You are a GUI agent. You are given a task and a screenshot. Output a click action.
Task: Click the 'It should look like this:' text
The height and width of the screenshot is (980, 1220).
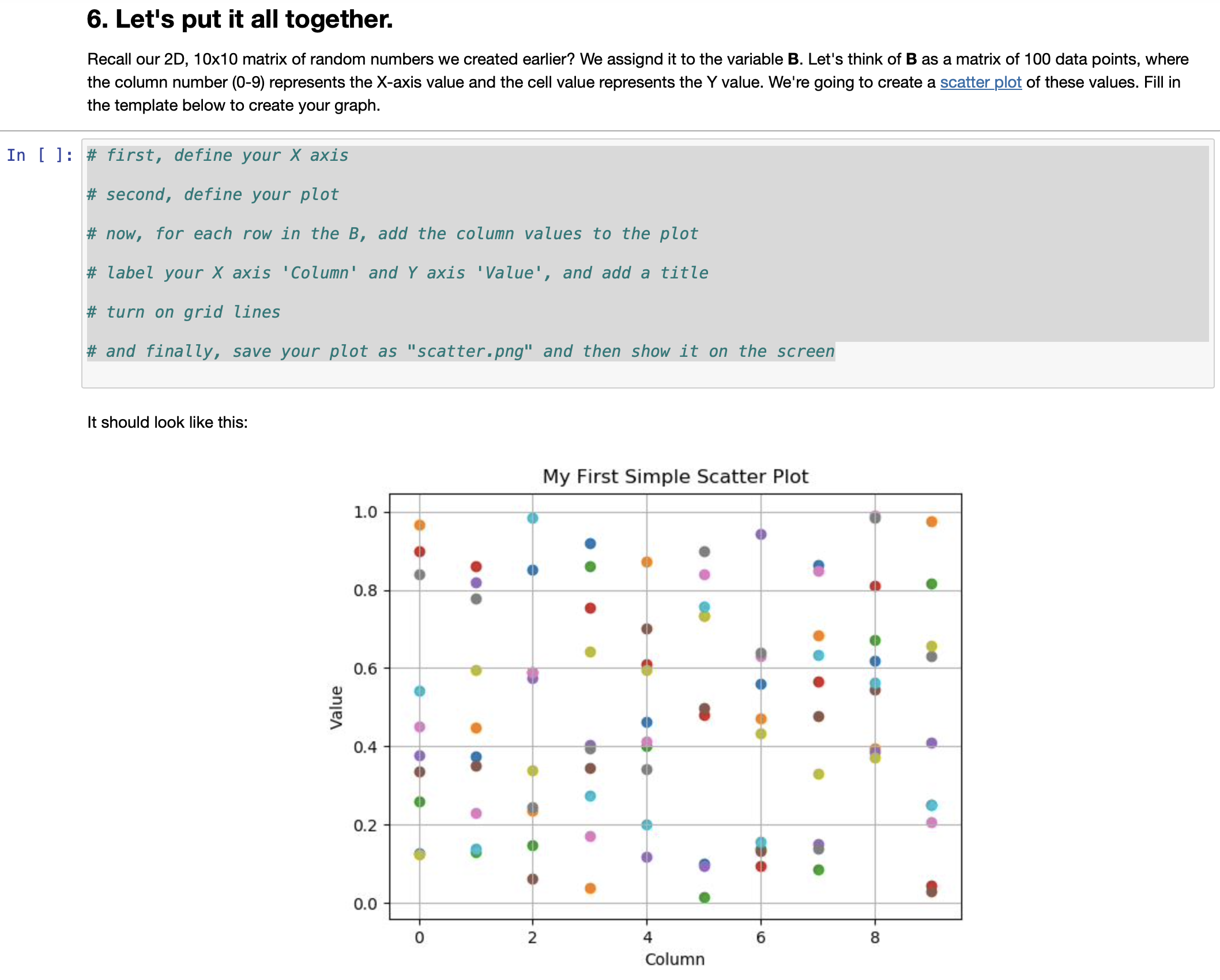click(x=167, y=422)
